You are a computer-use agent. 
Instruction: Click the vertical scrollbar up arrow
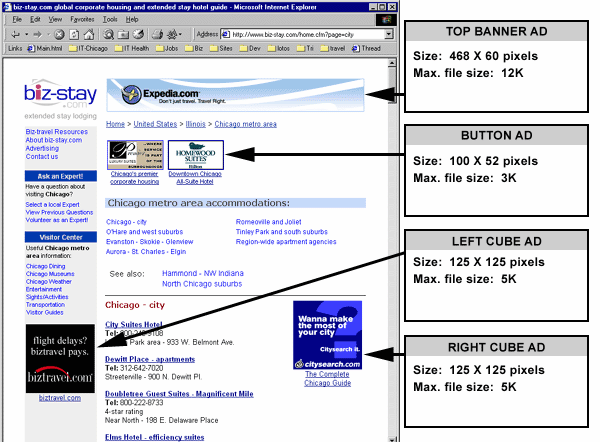click(392, 63)
